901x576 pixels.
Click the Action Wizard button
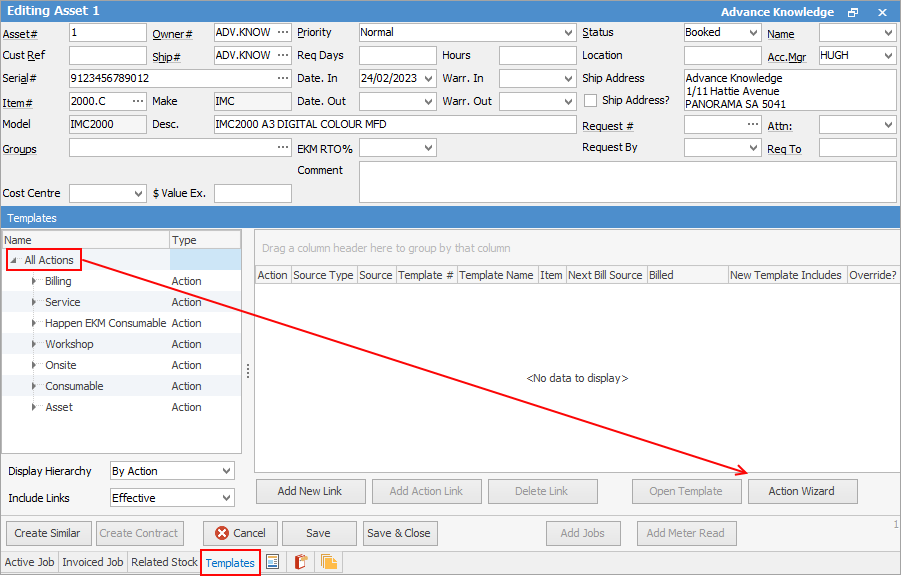[803, 491]
